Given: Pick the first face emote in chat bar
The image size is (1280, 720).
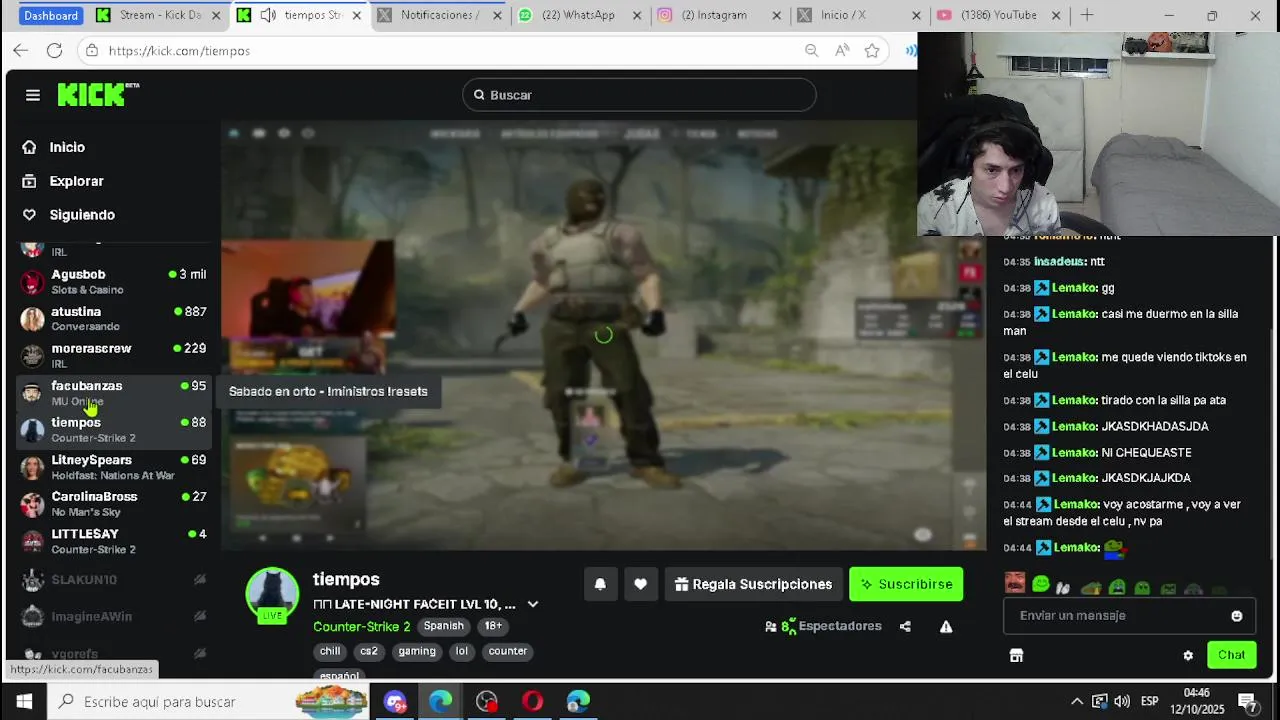Looking at the screenshot, I should coord(1015,583).
